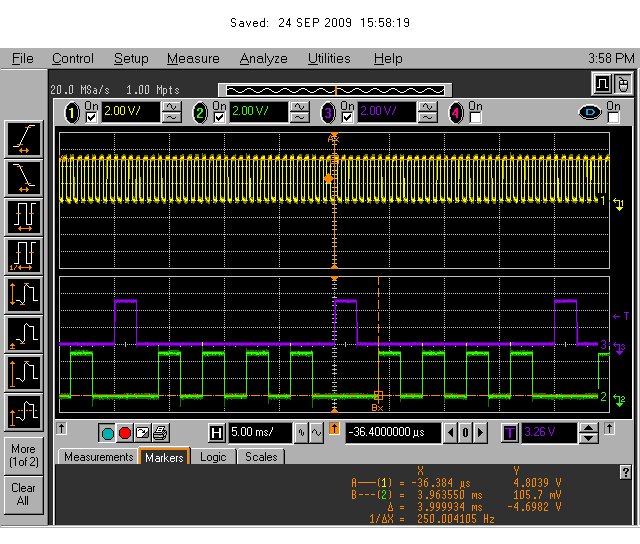640x544 pixels.
Task: Select the rise time measurement icon
Action: [24, 138]
